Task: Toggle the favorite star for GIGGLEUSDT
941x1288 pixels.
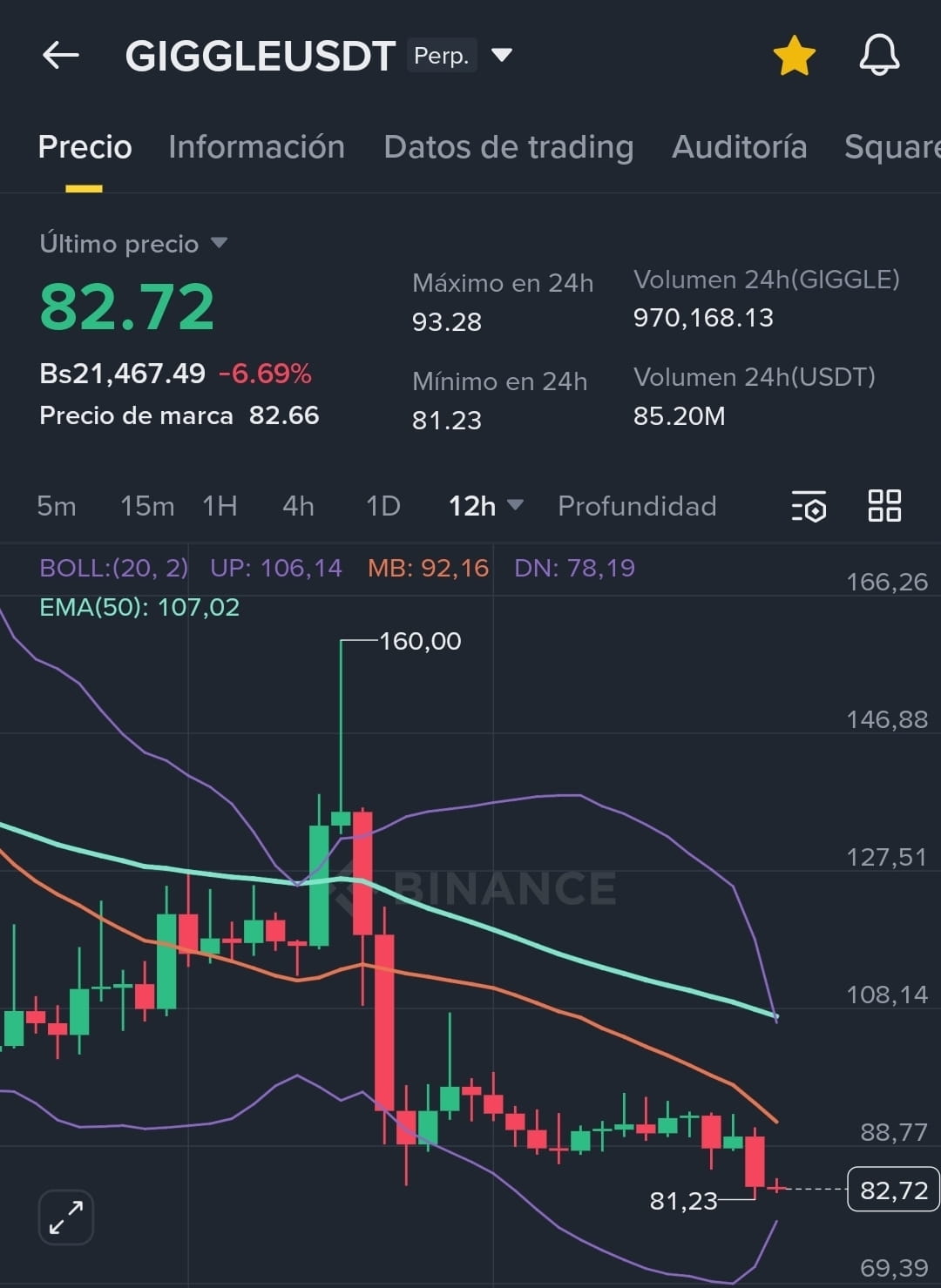Action: [x=794, y=56]
